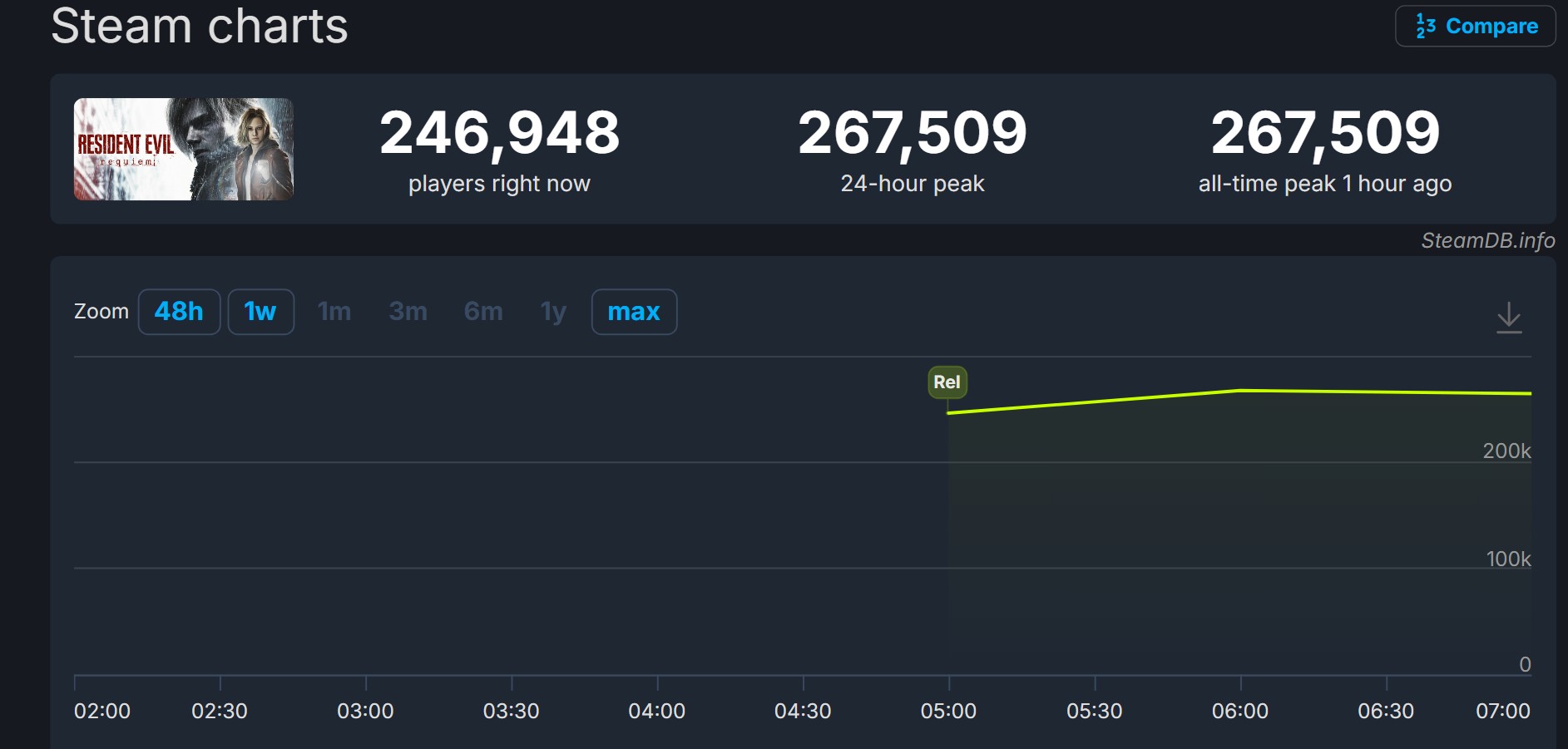This screenshot has height=749, width=1568.
Task: Click the 05:00 time axis label
Action: [948, 711]
